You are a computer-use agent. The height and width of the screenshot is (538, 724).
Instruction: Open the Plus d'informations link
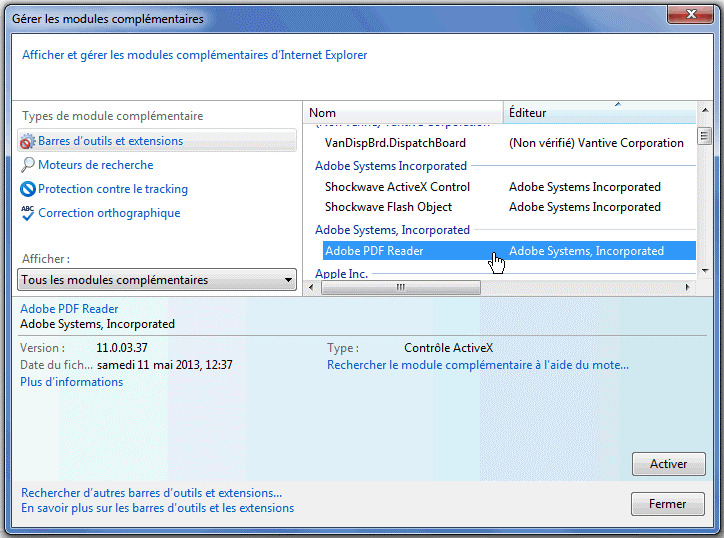pos(72,382)
